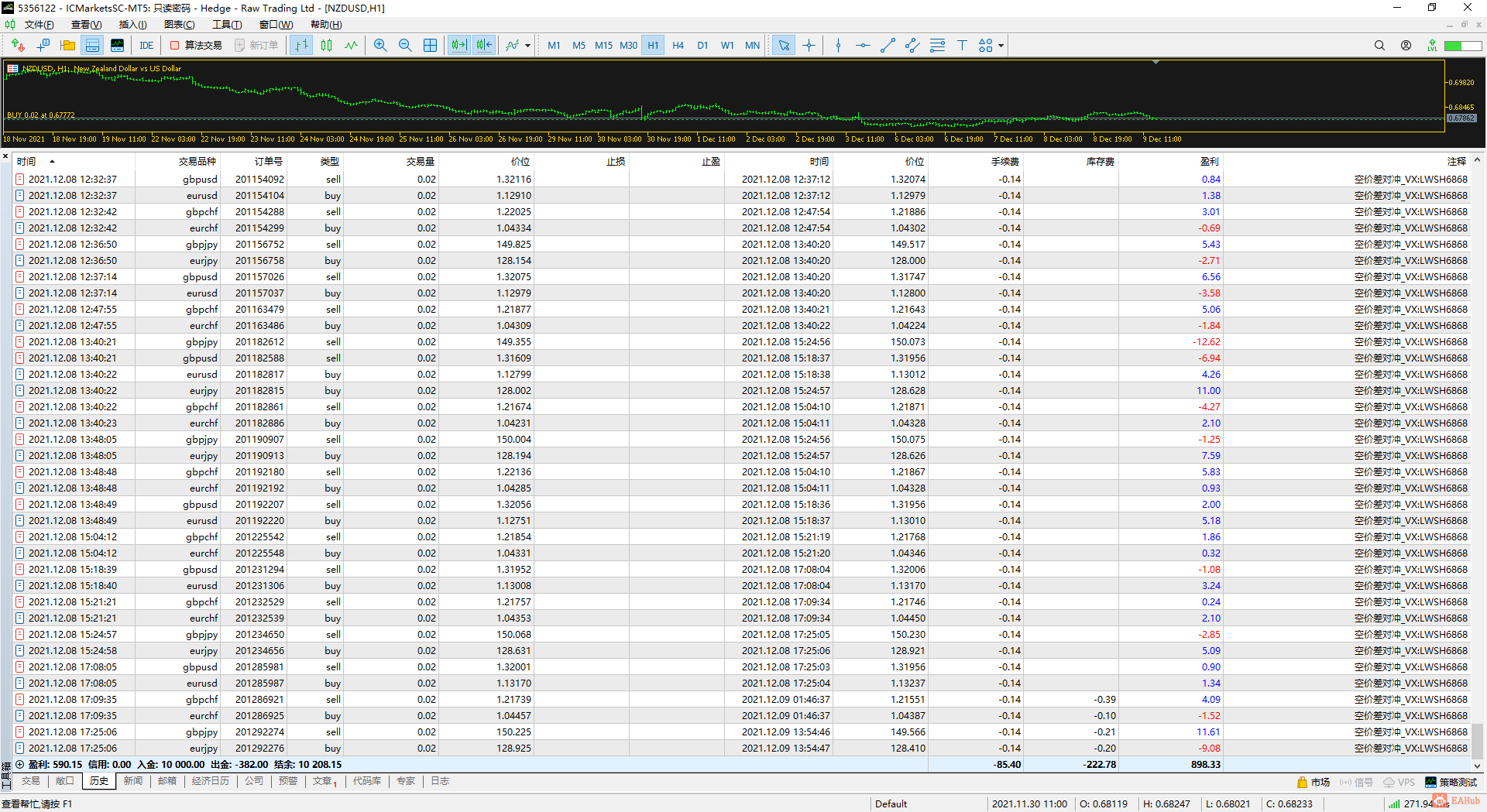Switch to the 经济日历 tab

tap(211, 781)
